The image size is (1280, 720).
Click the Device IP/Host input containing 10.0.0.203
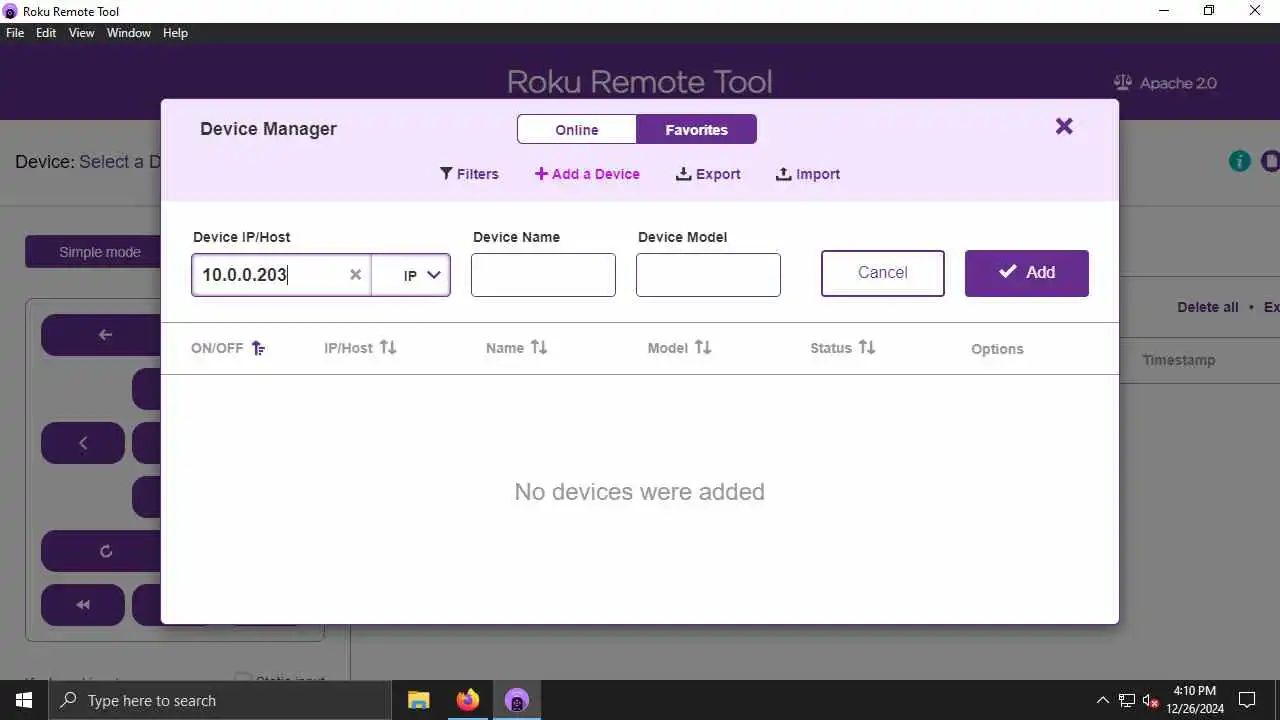(281, 275)
